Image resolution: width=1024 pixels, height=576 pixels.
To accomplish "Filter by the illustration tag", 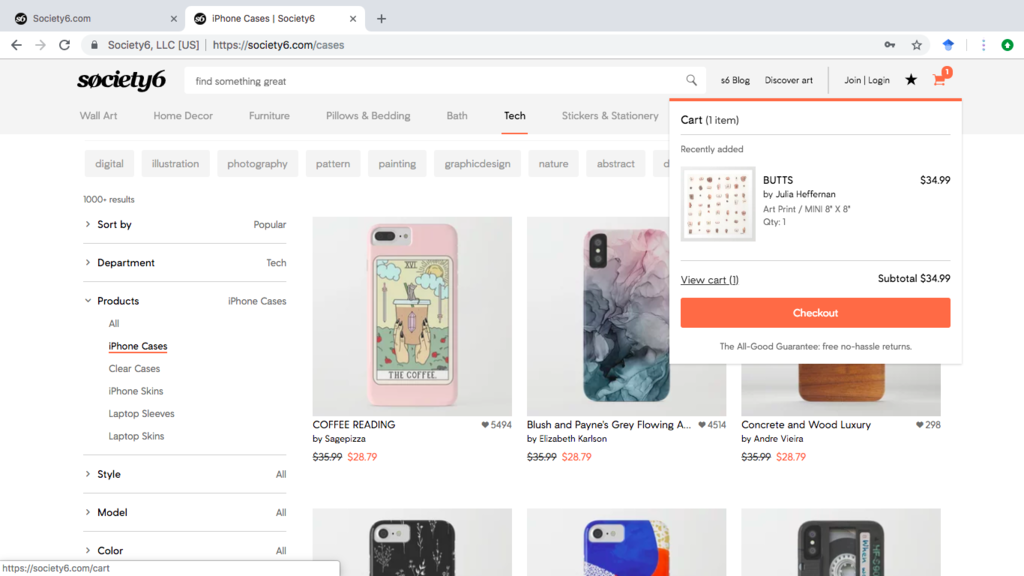I will click(175, 164).
